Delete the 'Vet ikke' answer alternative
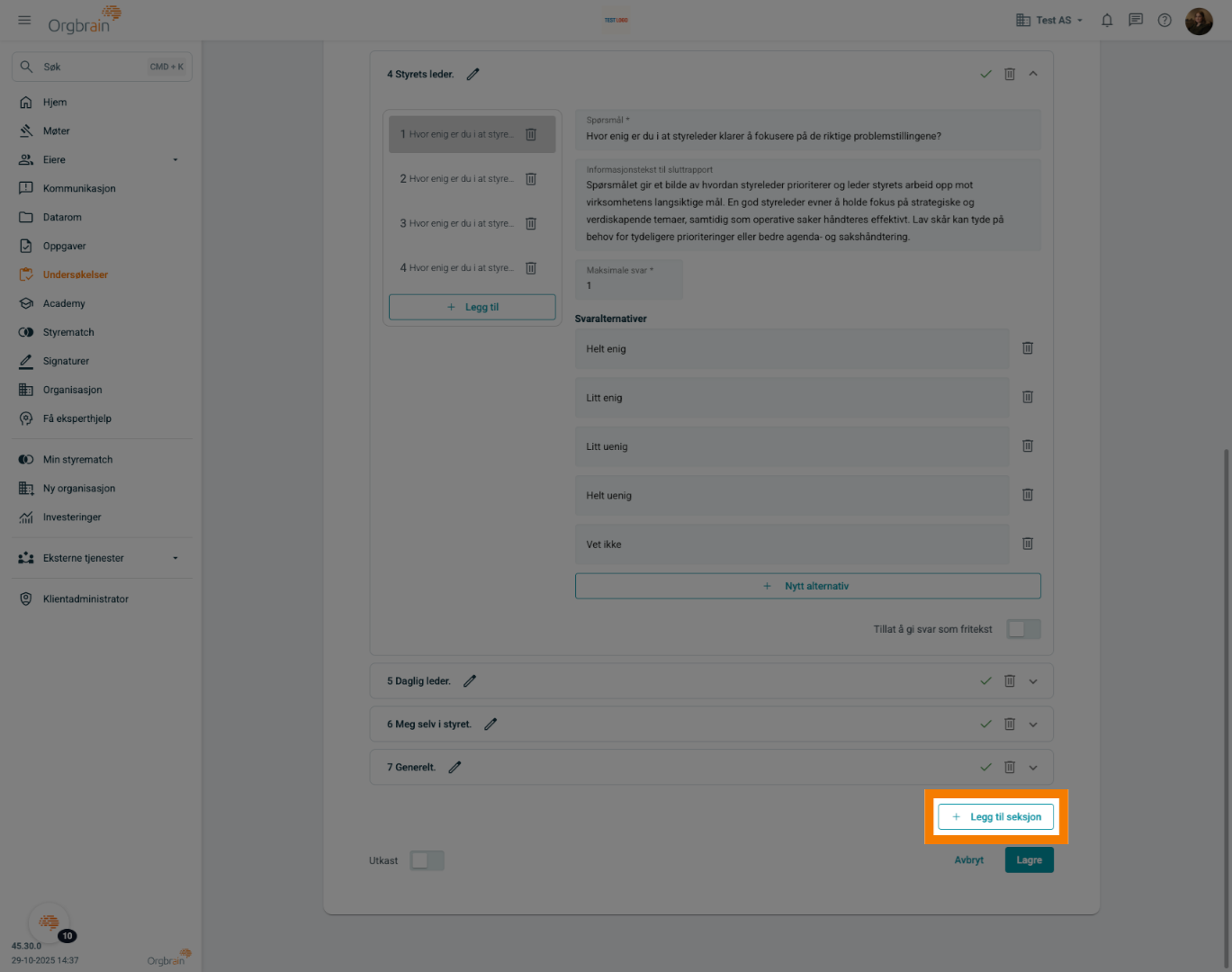The width and height of the screenshot is (1232, 972). click(1028, 544)
